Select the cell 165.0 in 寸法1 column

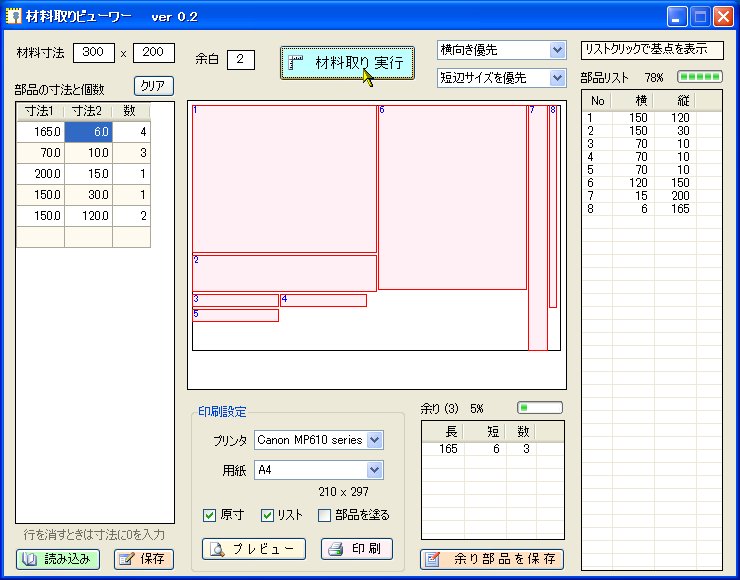click(41, 132)
